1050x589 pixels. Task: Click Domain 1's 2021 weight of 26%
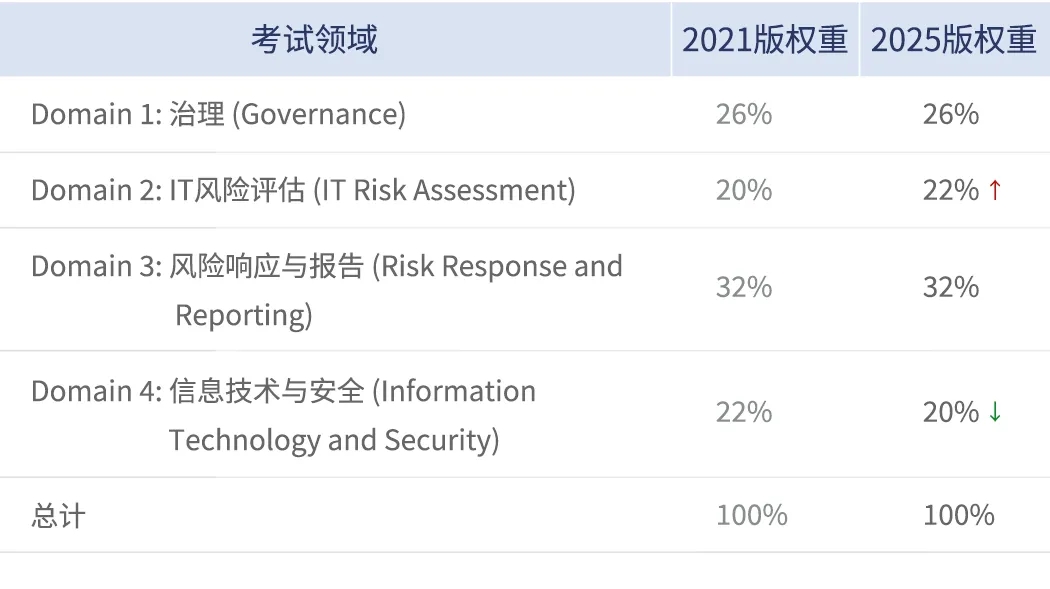pos(744,114)
